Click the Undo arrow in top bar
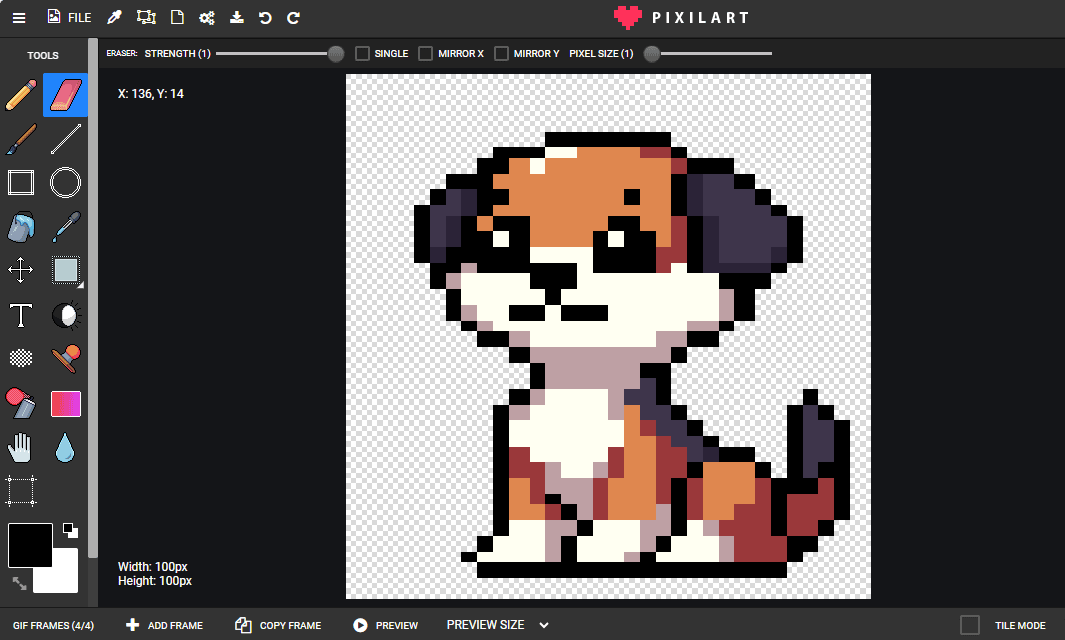Image resolution: width=1065 pixels, height=640 pixels. coord(265,17)
